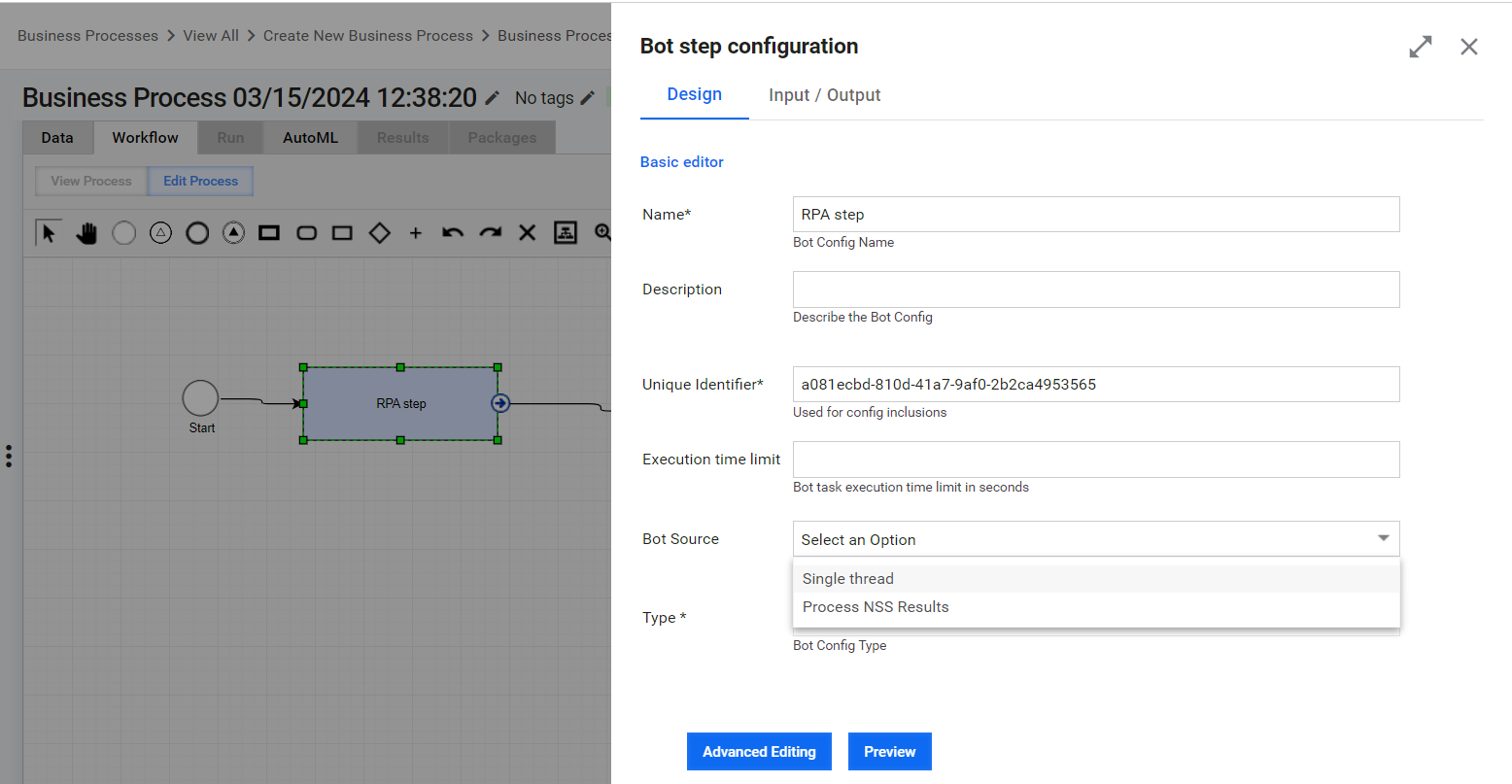Pick the circle with filled triangle event tool

[x=233, y=233]
